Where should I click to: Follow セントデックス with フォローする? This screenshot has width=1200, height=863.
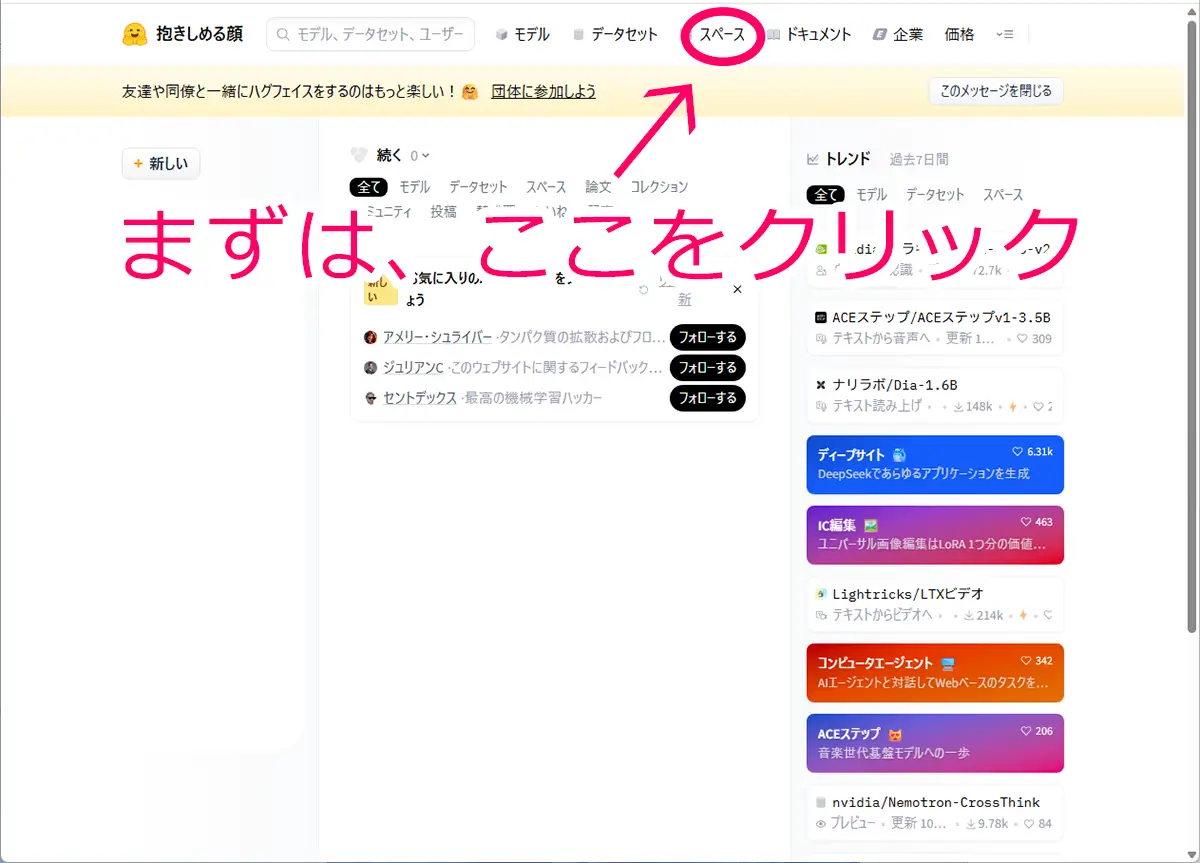[x=708, y=398]
